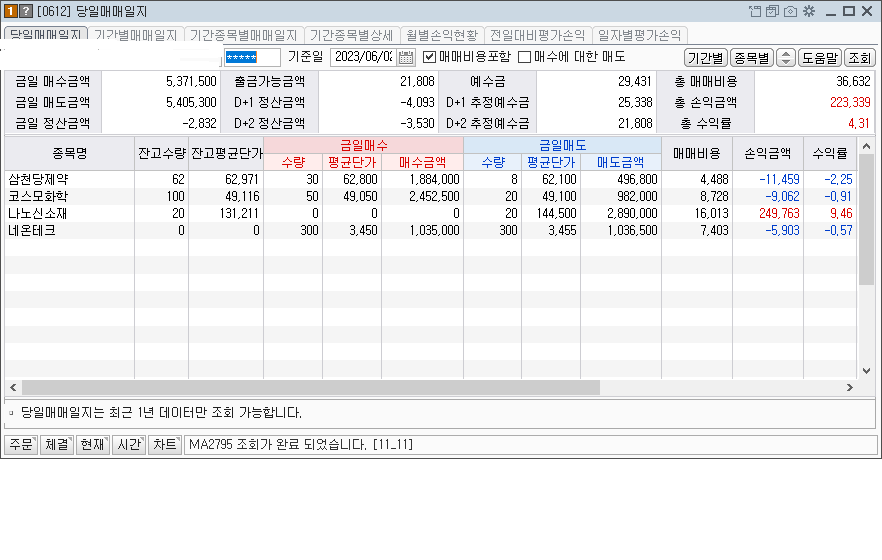Select the 월별손익현황 tab
The height and width of the screenshot is (560, 882).
[x=442, y=35]
